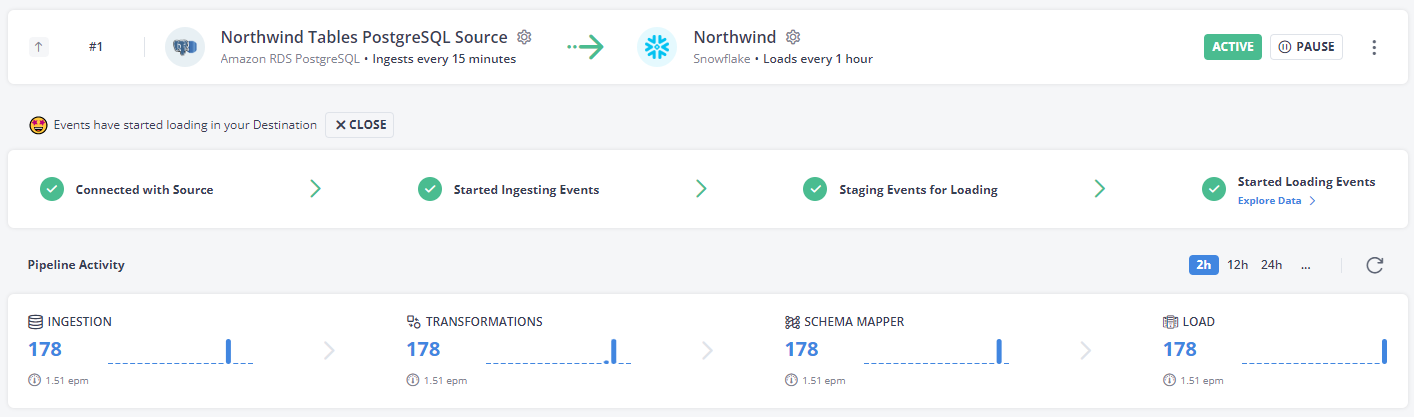This screenshot has height=417, width=1414.
Task: Open the Explore Data link
Action: [x=1276, y=201]
